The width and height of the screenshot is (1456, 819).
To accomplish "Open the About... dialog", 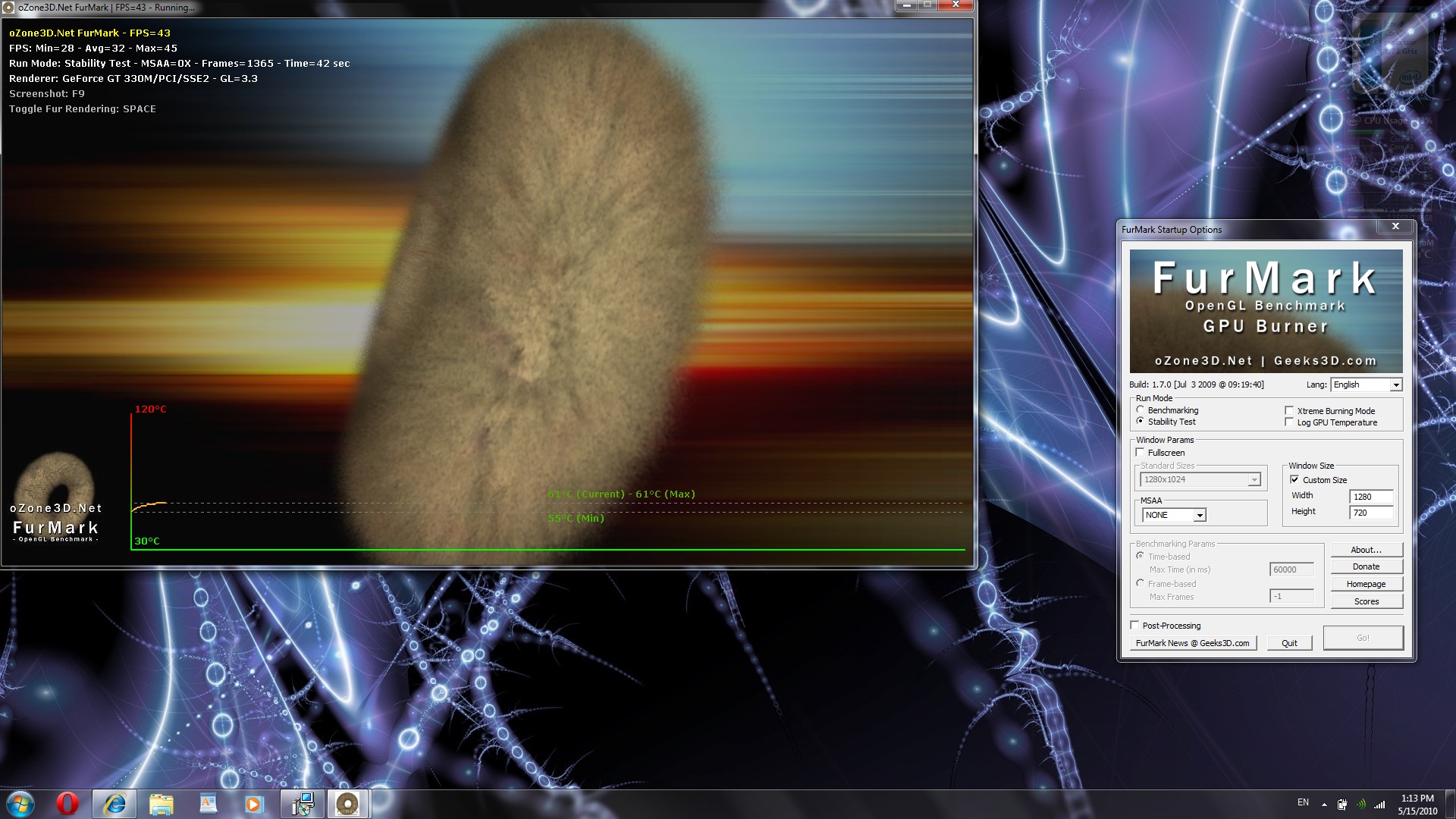I will (1367, 550).
